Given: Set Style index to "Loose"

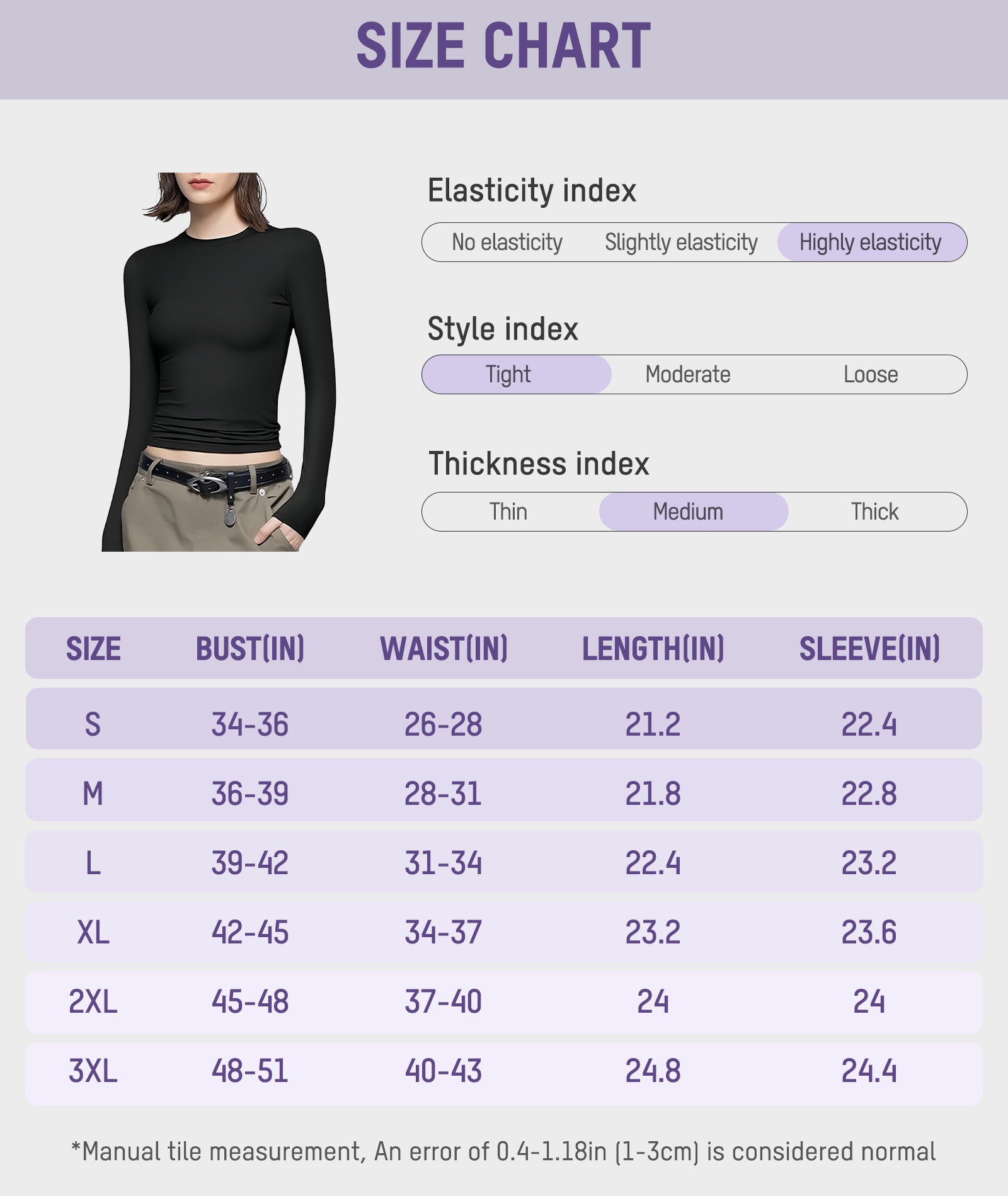Looking at the screenshot, I should 871,375.
